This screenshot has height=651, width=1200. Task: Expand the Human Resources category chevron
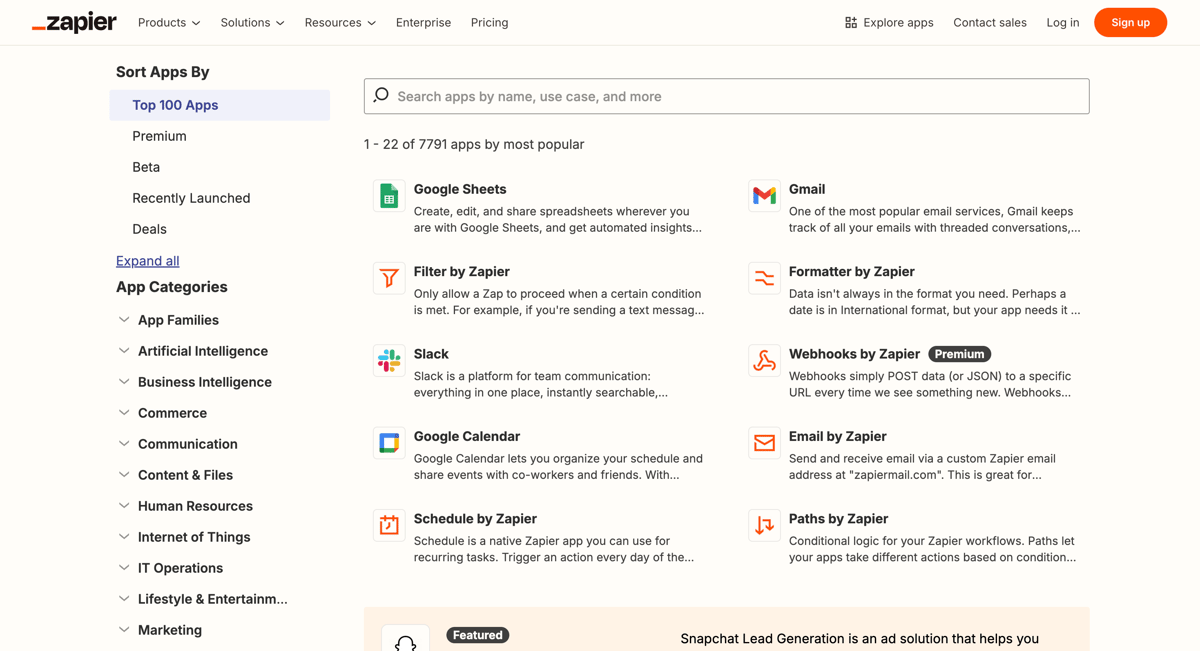(124, 506)
